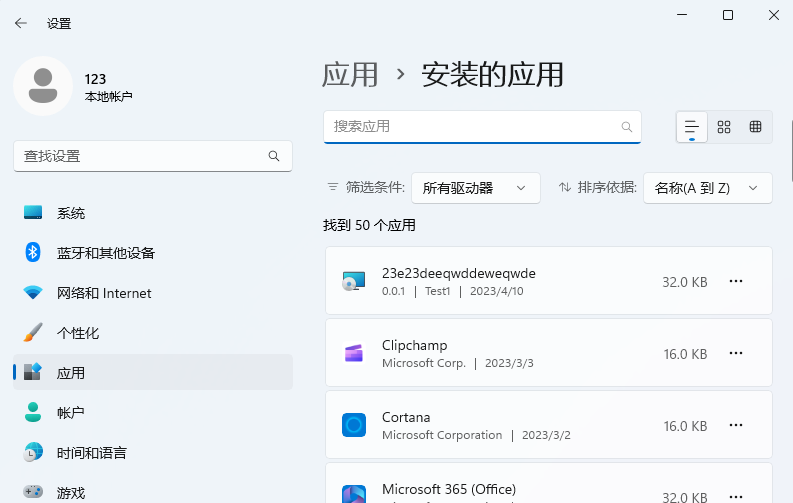Open the 所有驱动器 filter dropdown
Viewport: 793px width, 503px height.
(x=476, y=188)
